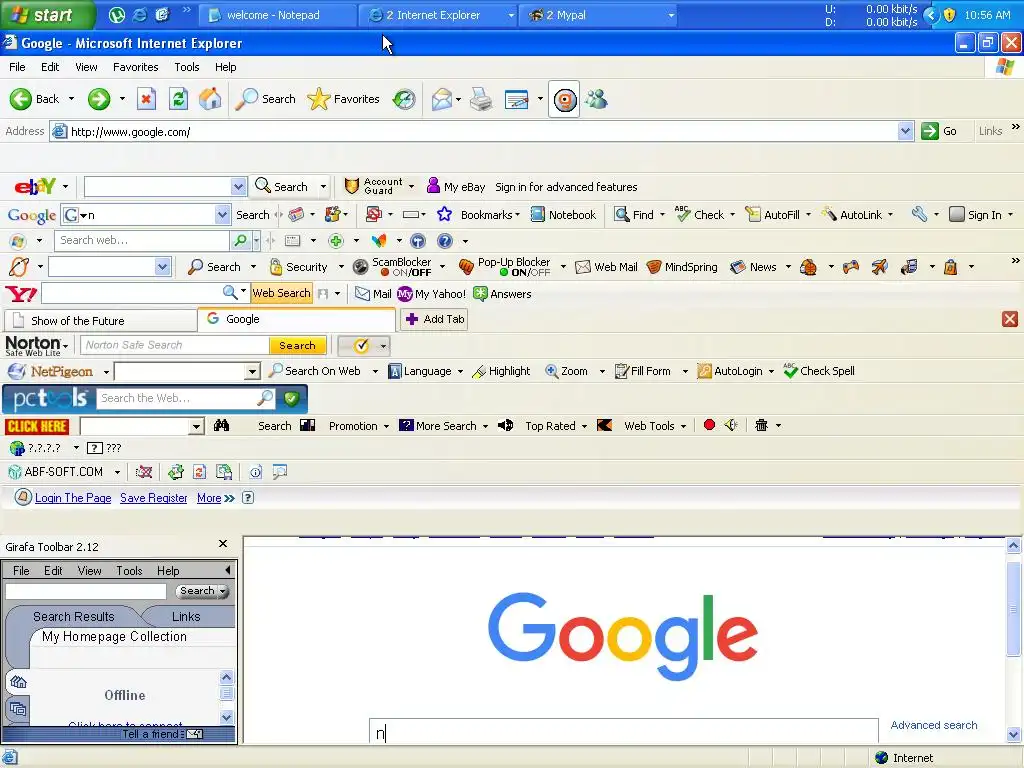
Task: Click the Messenger buddies icon
Action: point(596,99)
